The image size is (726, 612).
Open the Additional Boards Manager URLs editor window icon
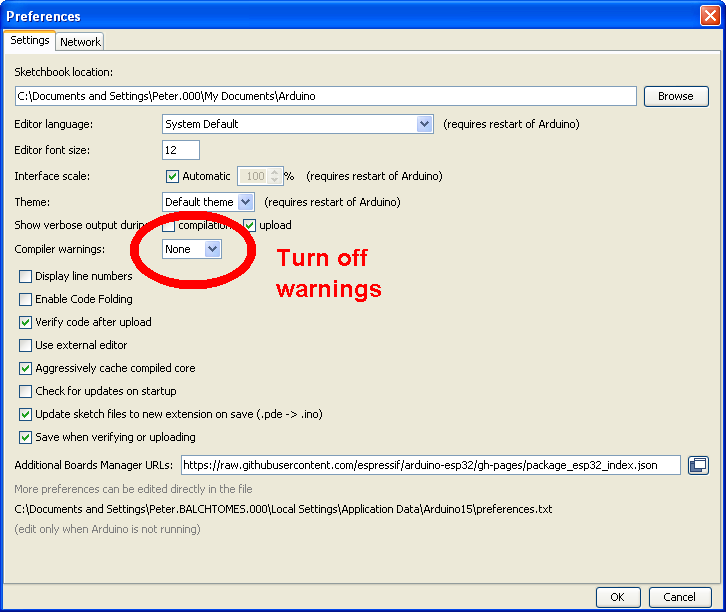(x=698, y=465)
